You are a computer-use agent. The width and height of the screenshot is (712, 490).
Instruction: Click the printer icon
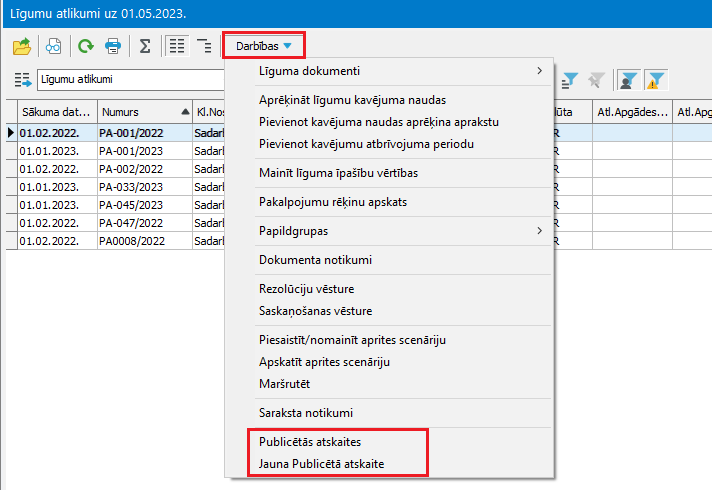113,46
